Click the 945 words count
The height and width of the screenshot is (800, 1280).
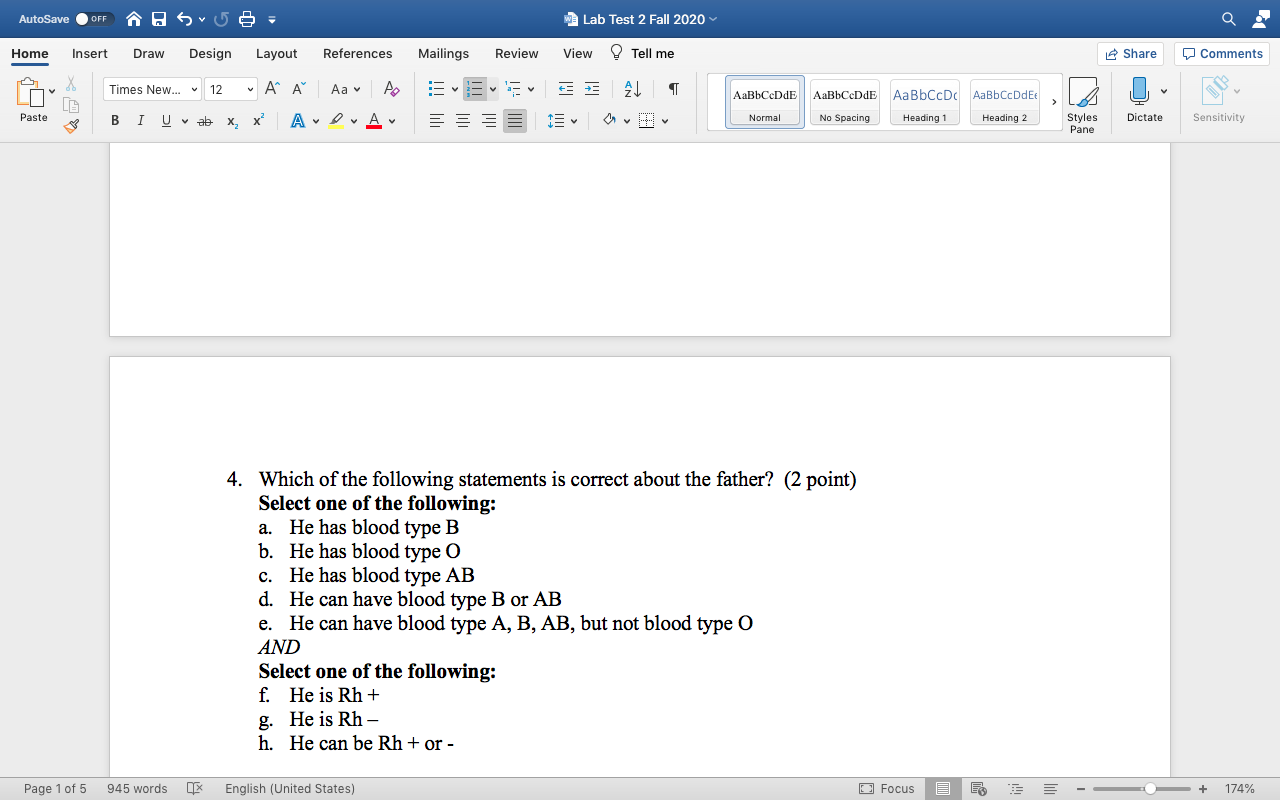click(x=137, y=788)
